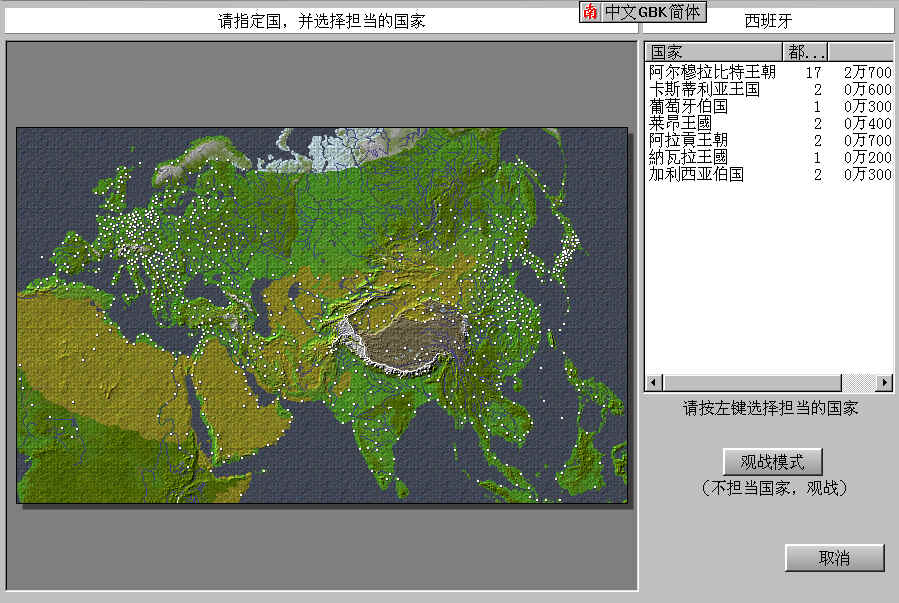
Task: Pick 莱昂王國 from the country list
Action: click(x=680, y=123)
